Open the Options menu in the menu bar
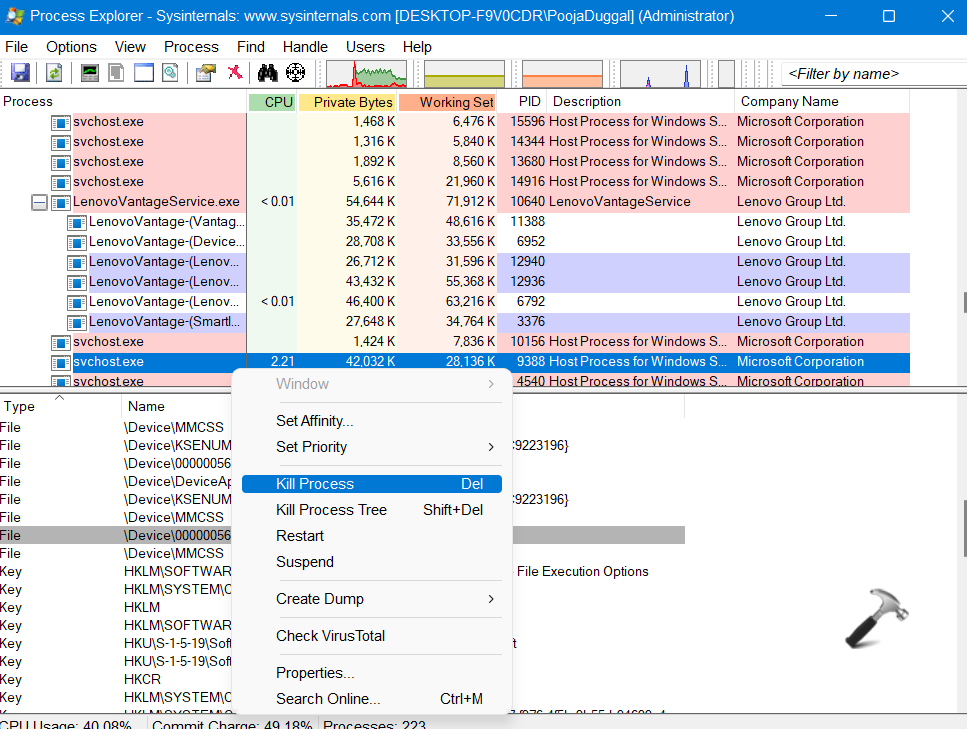This screenshot has width=967, height=729. tap(71, 47)
